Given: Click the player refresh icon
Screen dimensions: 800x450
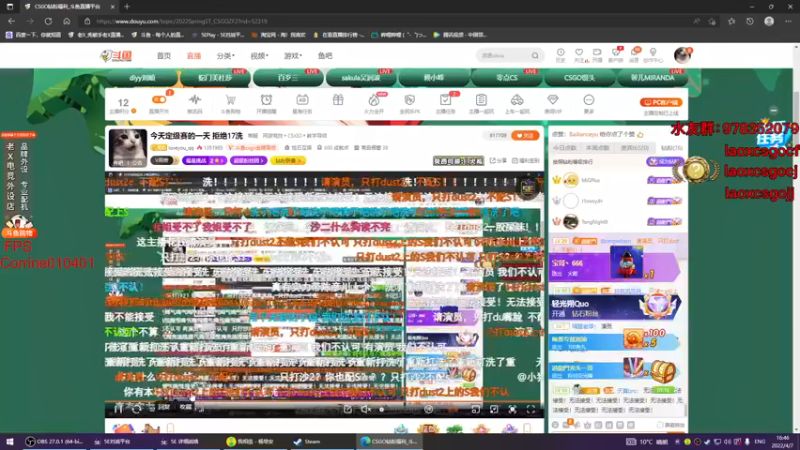Looking at the screenshot, I should coord(136,408).
